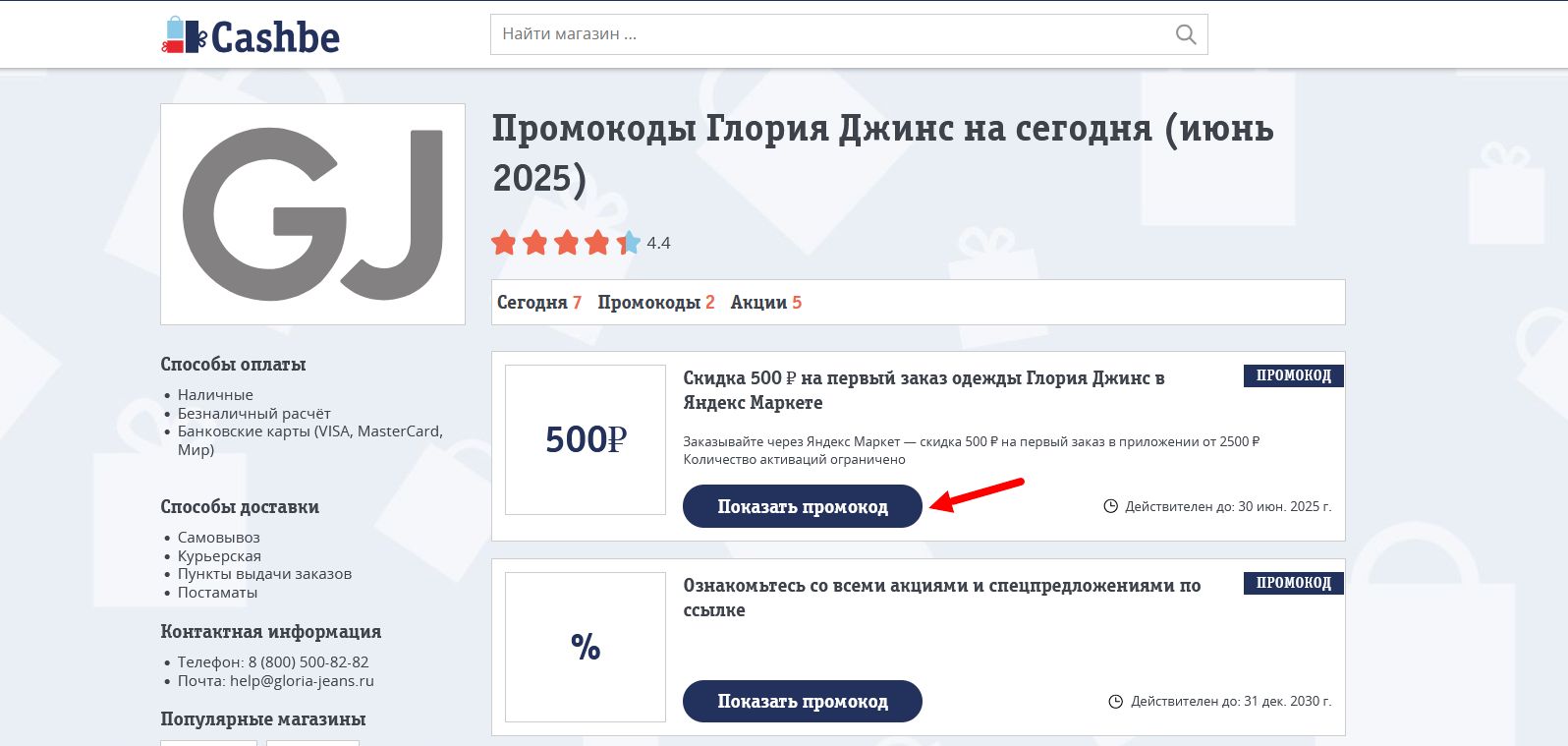Click the Способы доставки heading

(240, 507)
